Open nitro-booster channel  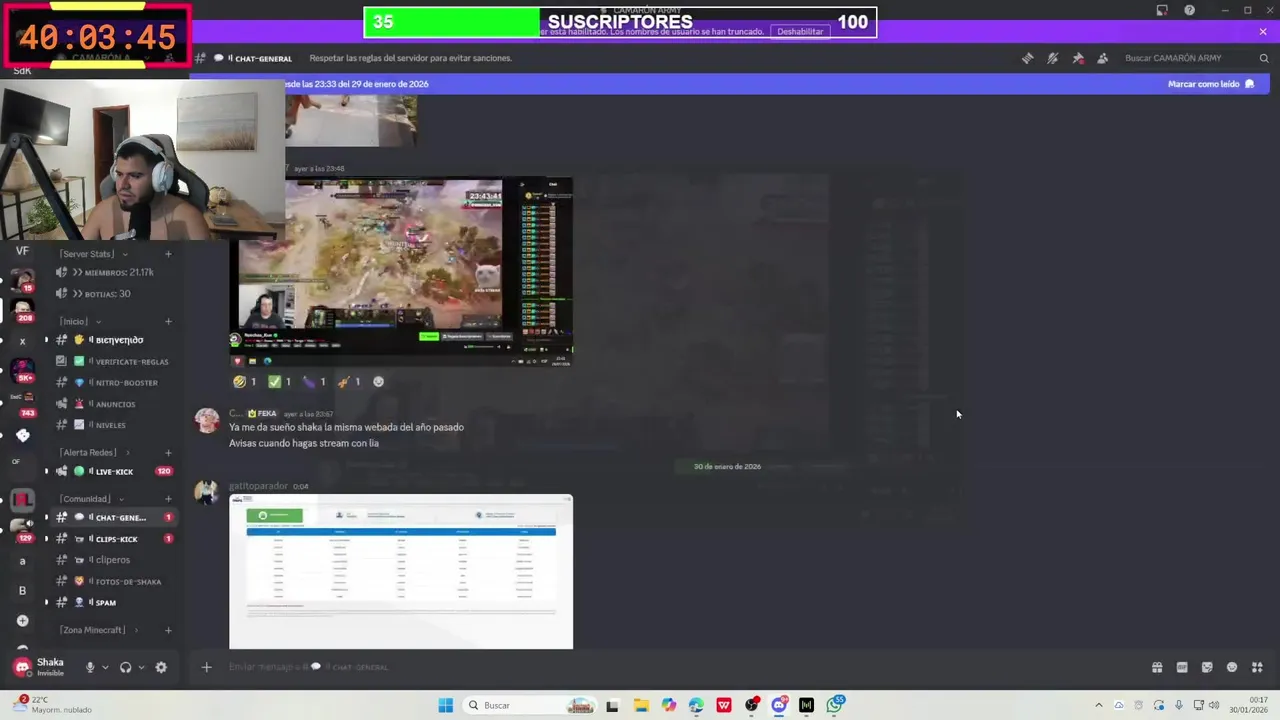point(115,382)
